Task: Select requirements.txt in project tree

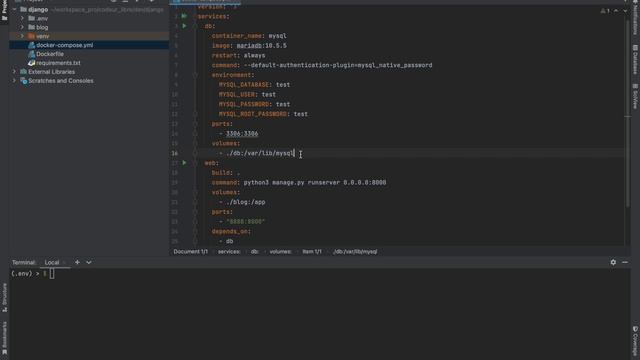Action: click(89, 63)
